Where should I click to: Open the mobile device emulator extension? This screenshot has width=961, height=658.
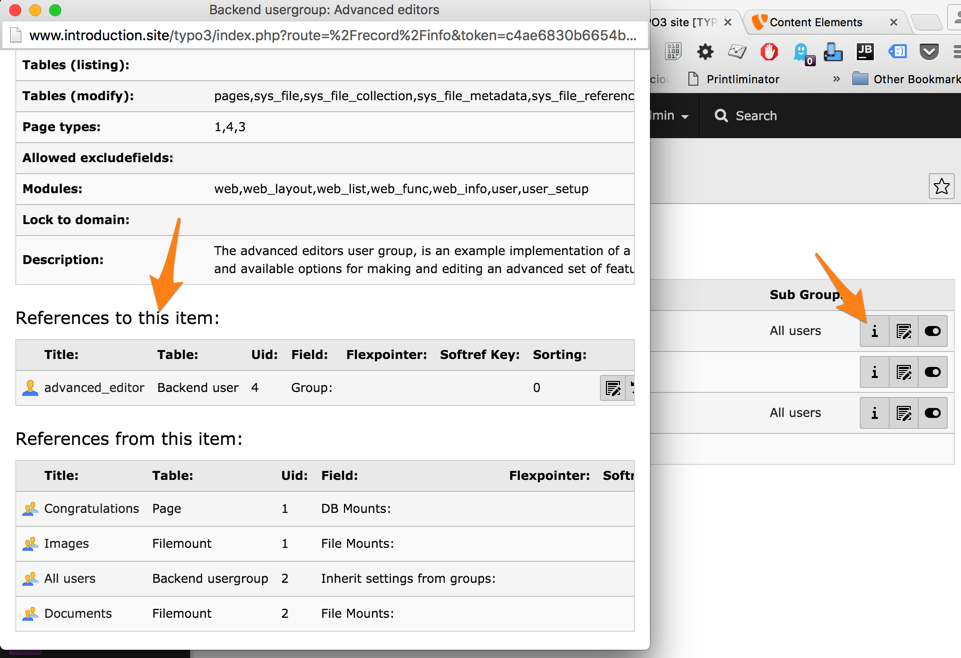pos(833,51)
